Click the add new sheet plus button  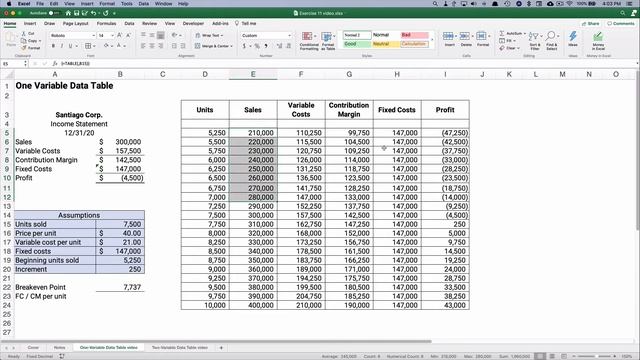click(221, 348)
